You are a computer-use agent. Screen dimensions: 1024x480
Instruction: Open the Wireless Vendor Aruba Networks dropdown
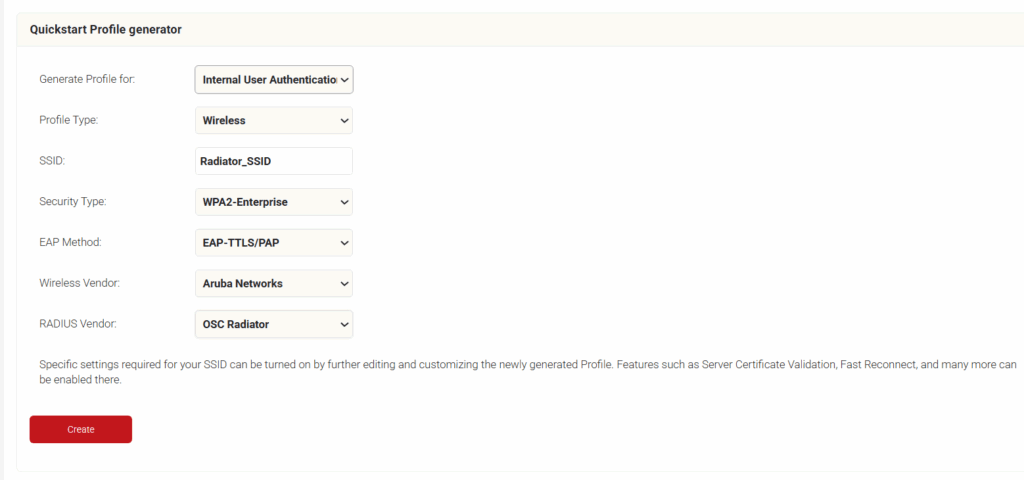tap(273, 284)
